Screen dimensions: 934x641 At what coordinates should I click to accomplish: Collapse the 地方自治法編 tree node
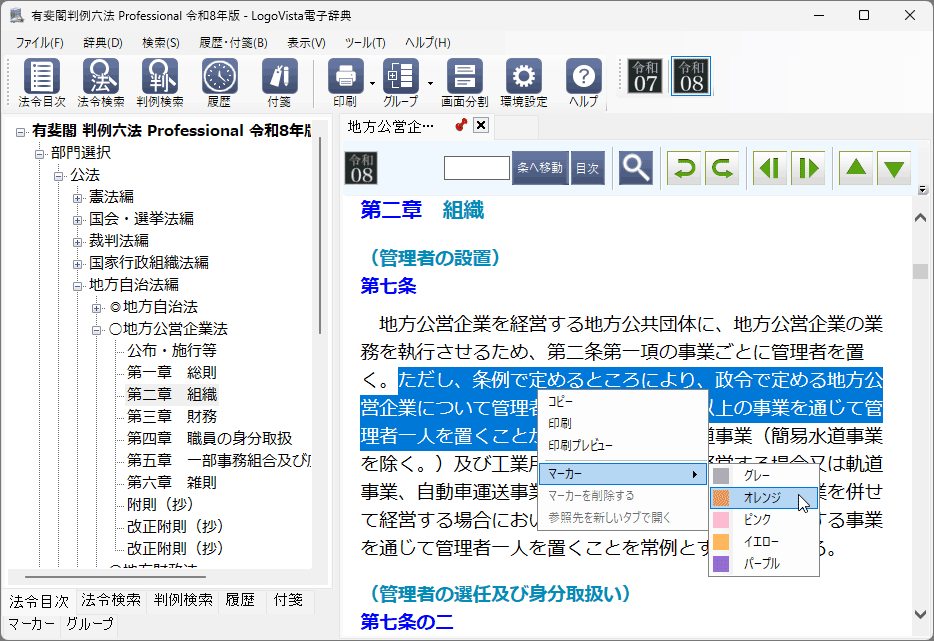pyautogui.click(x=77, y=285)
